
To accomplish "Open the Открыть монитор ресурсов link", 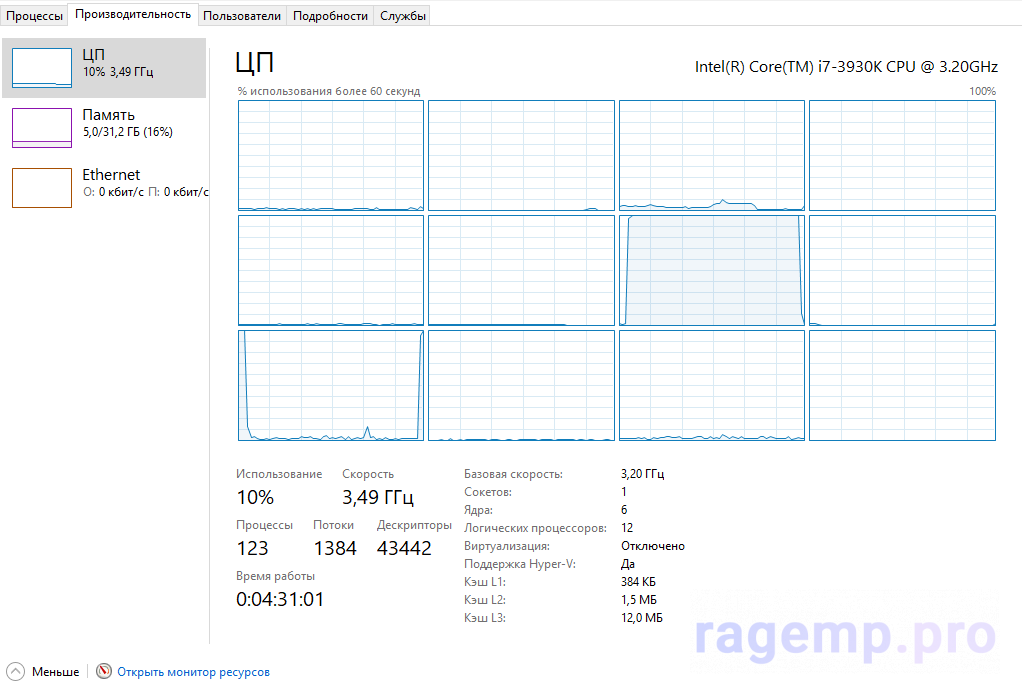I will [x=193, y=672].
